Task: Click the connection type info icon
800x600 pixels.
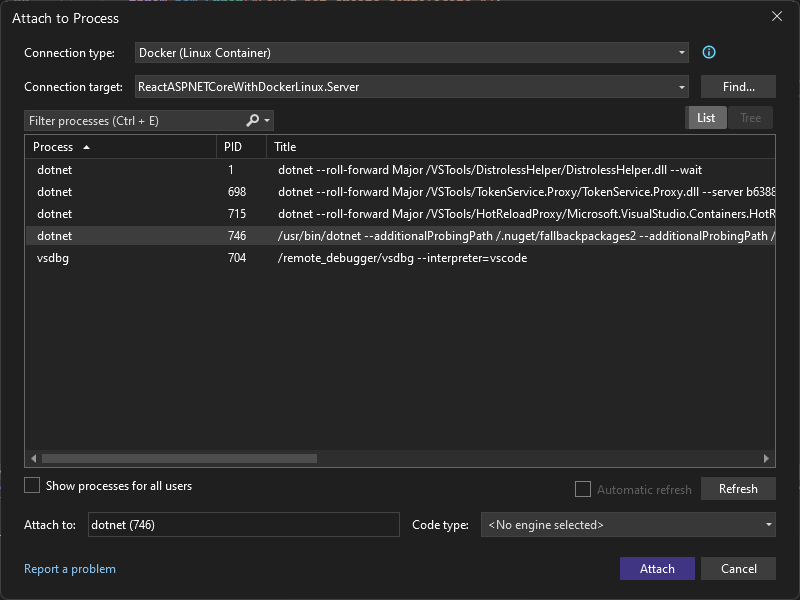Action: point(709,52)
